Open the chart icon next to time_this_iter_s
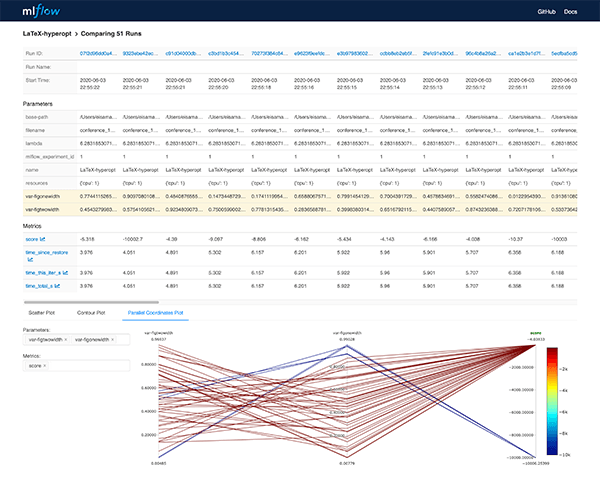The height and width of the screenshot is (487, 600). click(65, 273)
